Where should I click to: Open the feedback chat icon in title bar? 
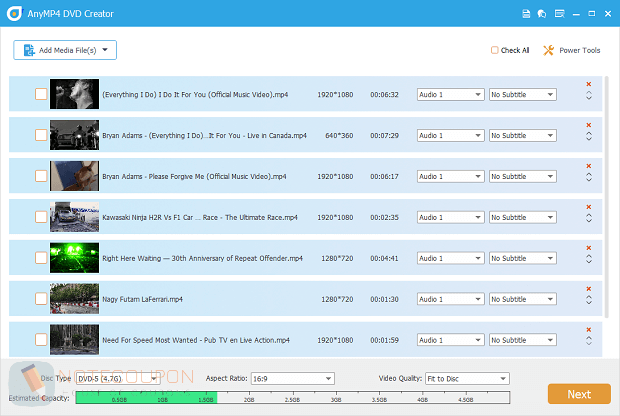pyautogui.click(x=542, y=14)
